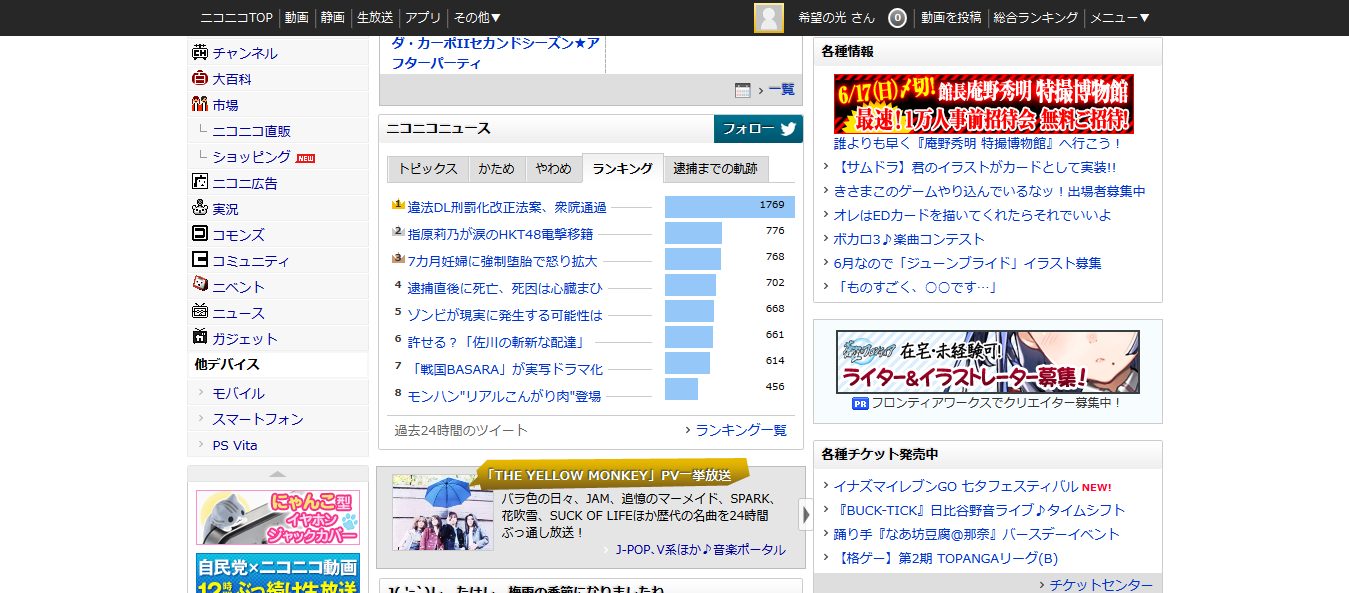Collapse the sidebar using up arrow
This screenshot has width=1349, height=593.
tap(278, 474)
